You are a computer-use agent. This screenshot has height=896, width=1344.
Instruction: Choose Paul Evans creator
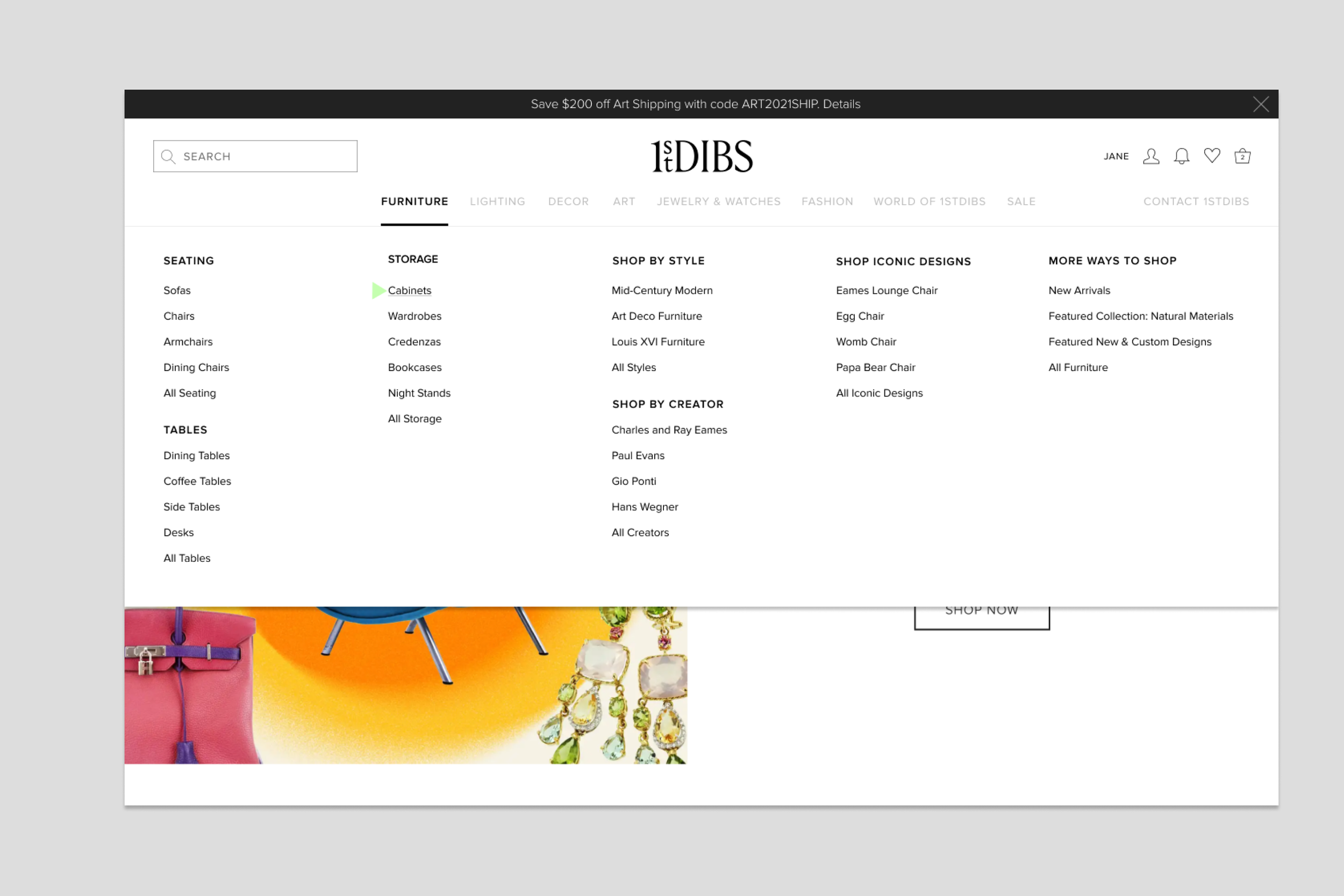click(638, 455)
